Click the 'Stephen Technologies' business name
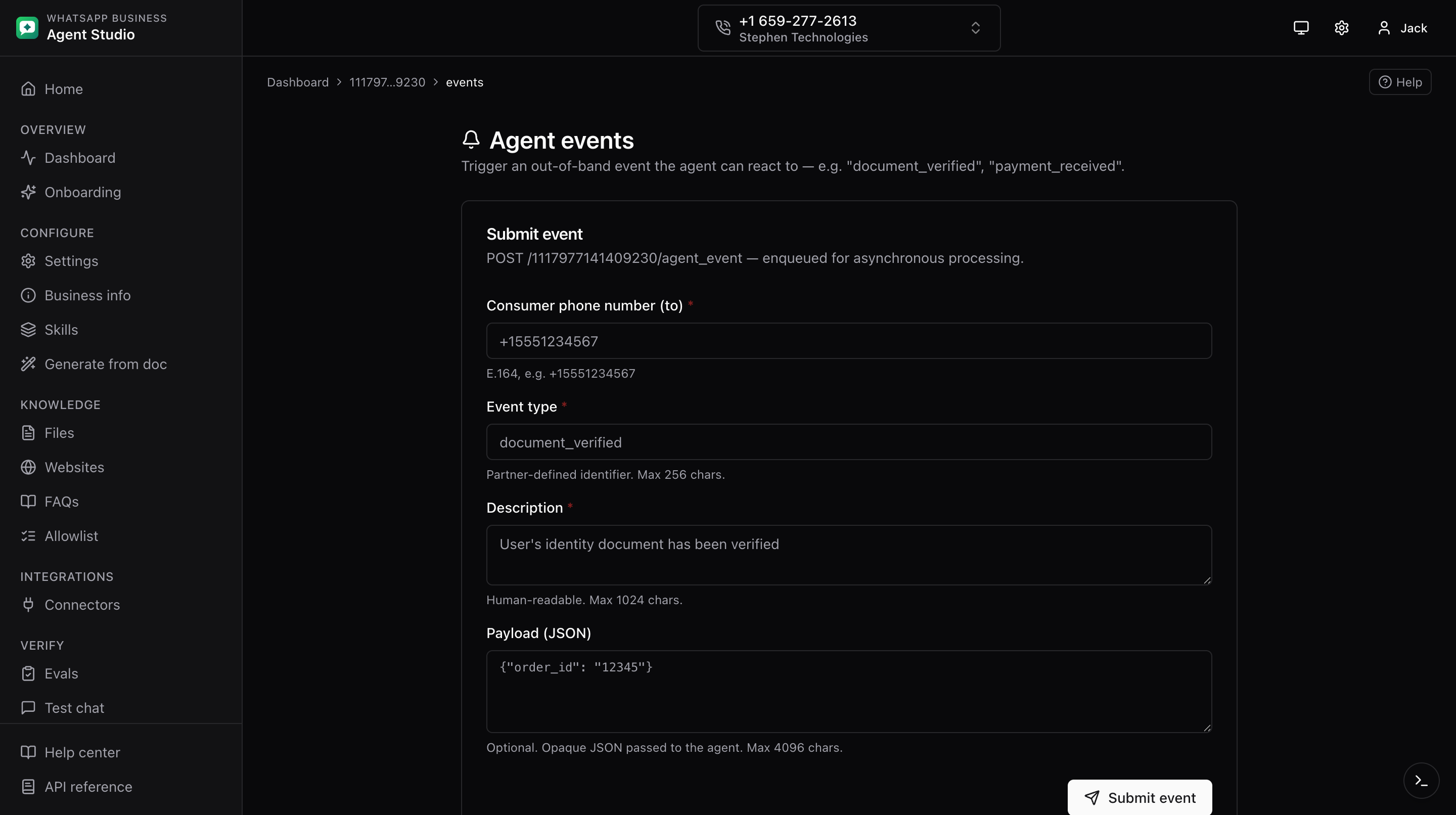Viewport: 1456px width, 815px height. click(x=803, y=37)
